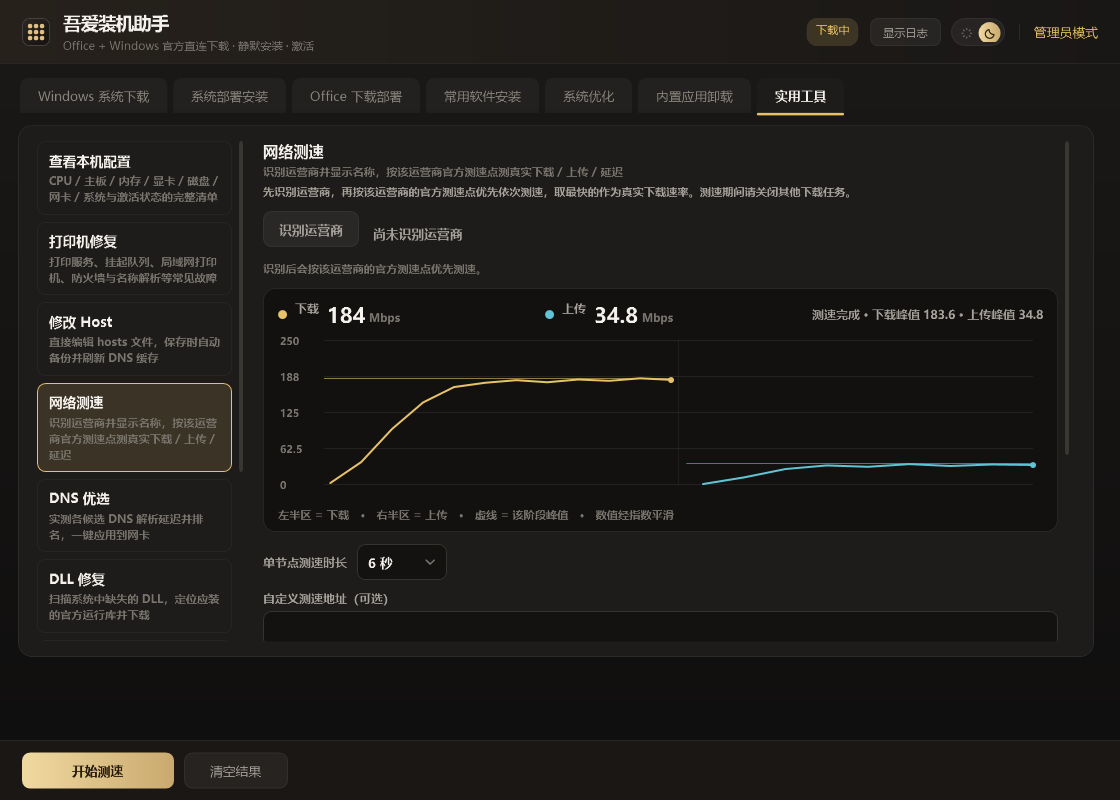Click the 清空结果 button
Screen dimensions: 1120x800
click(x=236, y=771)
